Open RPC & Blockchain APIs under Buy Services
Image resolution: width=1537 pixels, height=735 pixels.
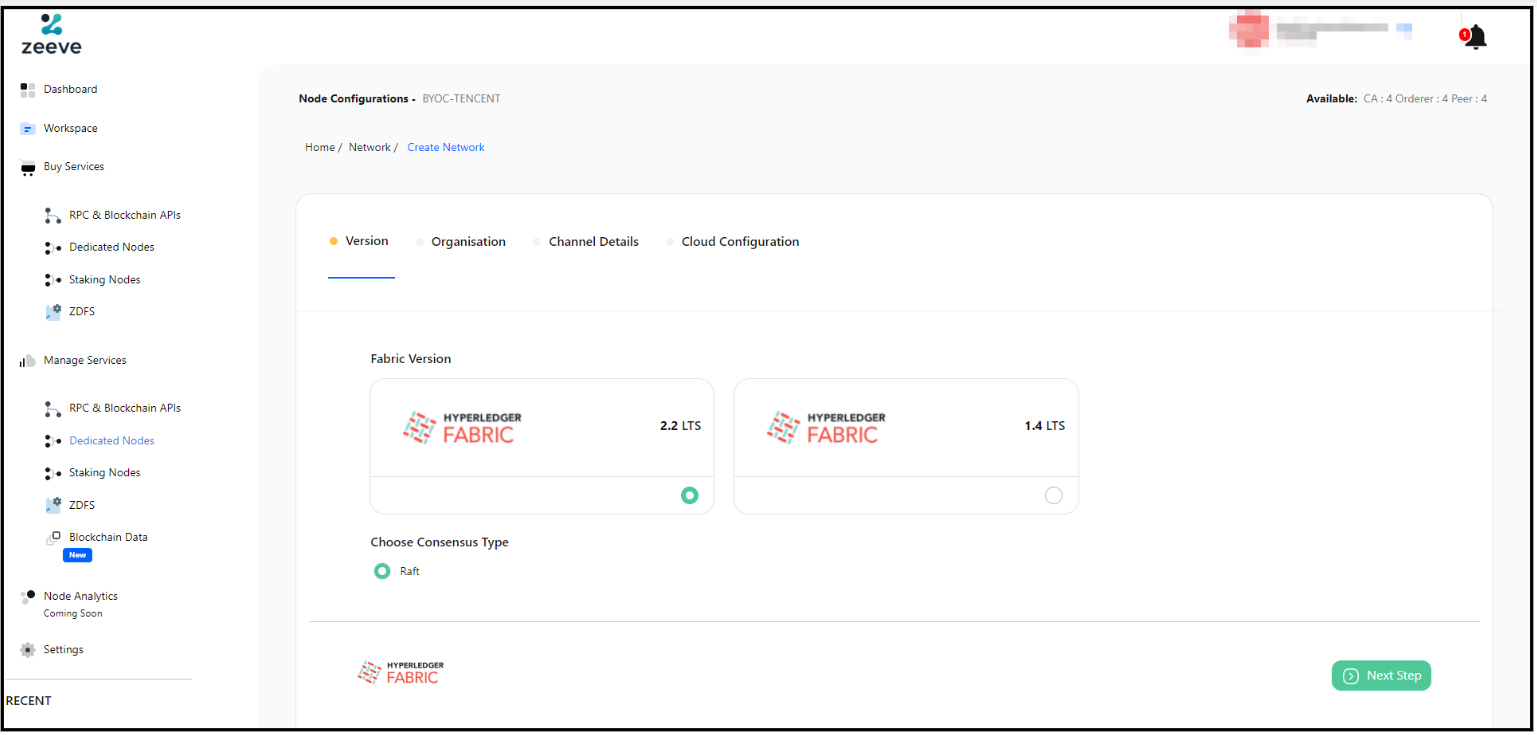(124, 215)
